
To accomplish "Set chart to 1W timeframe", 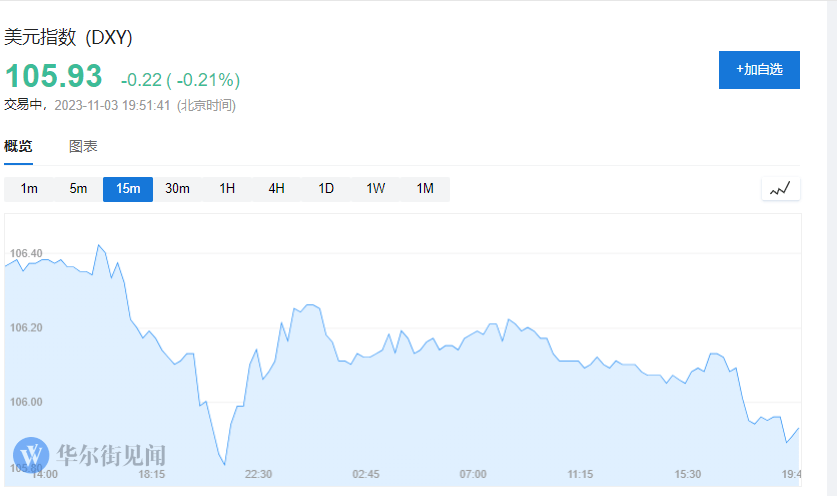I will pyautogui.click(x=375, y=189).
